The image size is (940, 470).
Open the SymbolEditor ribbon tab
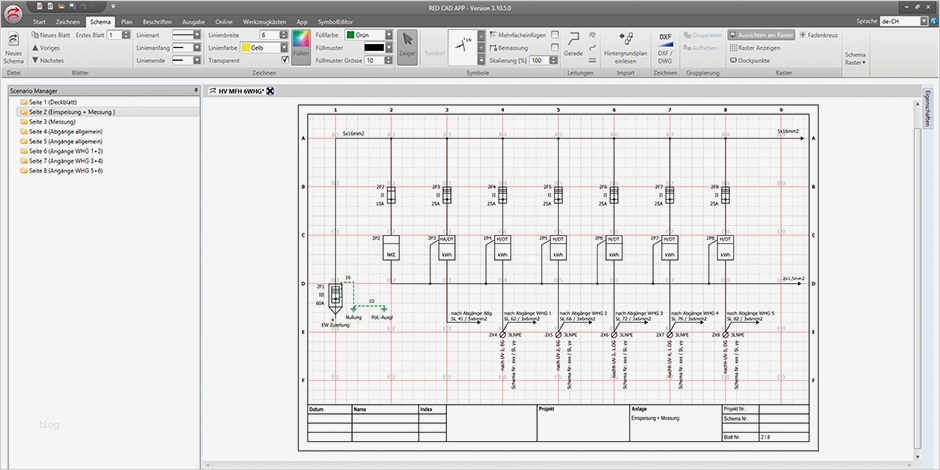pos(336,22)
